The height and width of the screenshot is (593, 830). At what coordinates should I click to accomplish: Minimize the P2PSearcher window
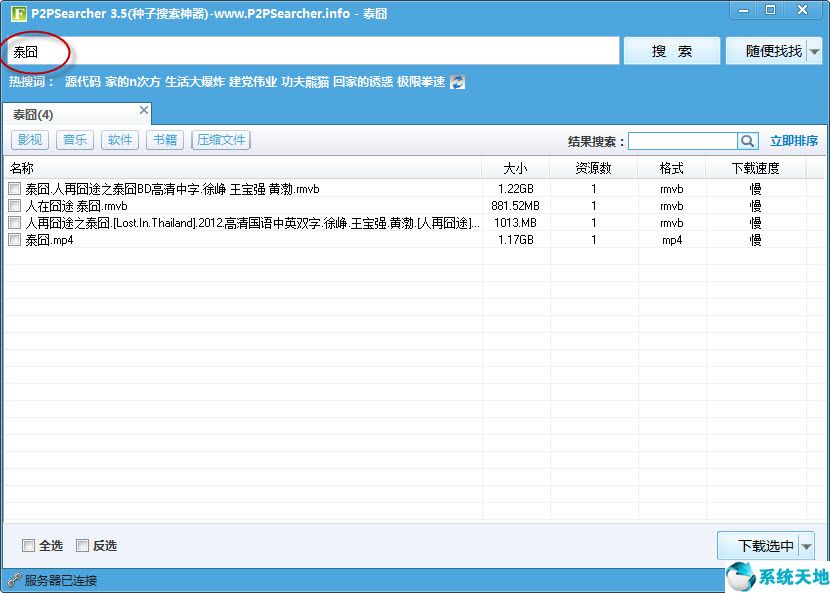(744, 10)
